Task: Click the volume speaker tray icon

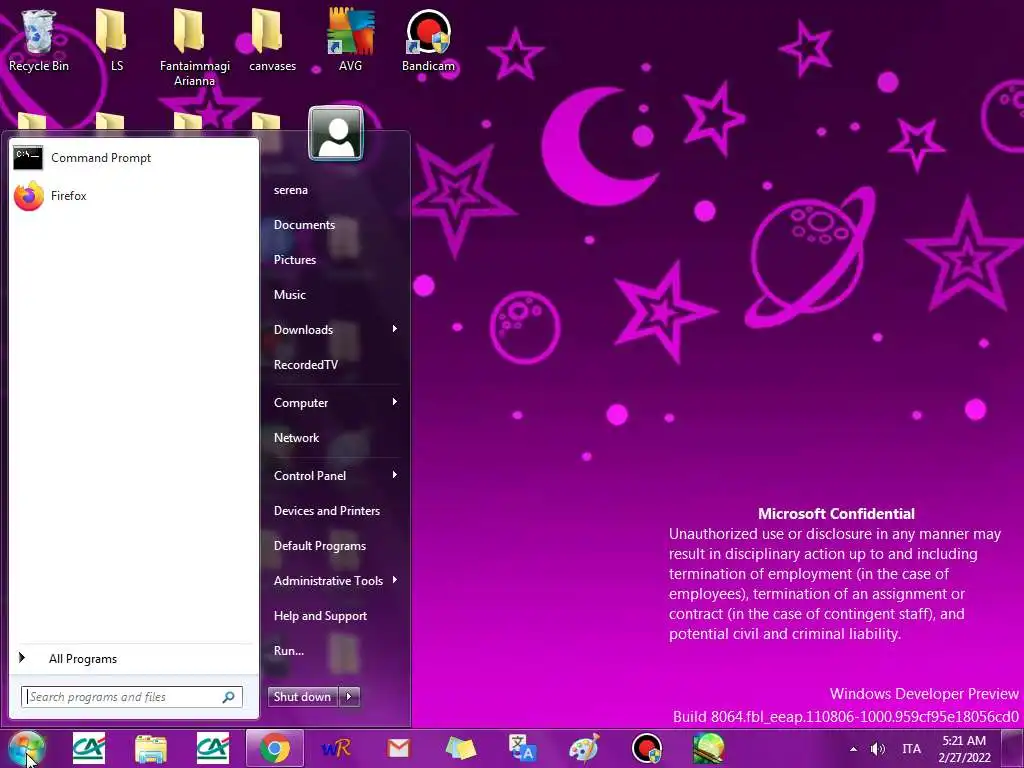Action: (878, 749)
